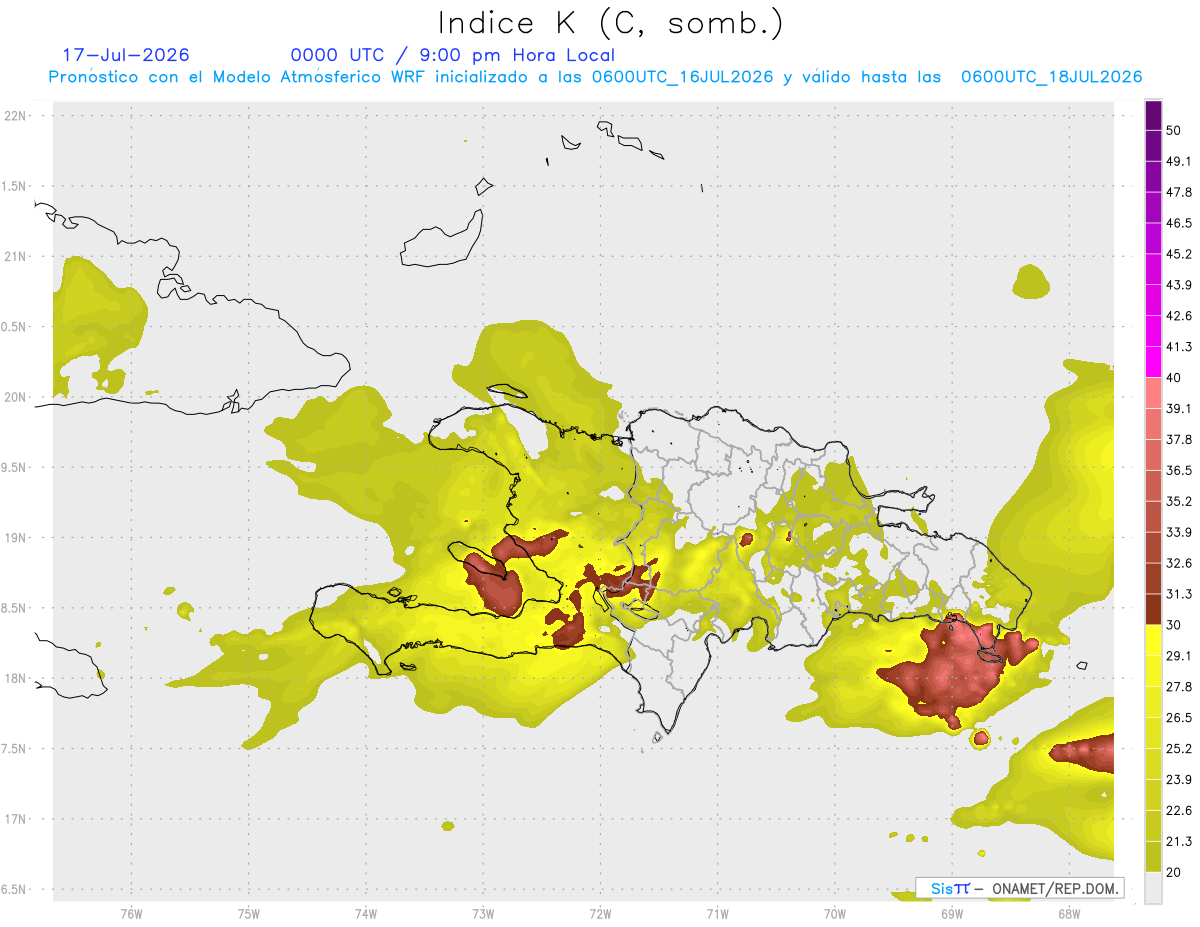Pick the magenta swatch between 40 and 41.3
The width and height of the screenshot is (1200, 927).
[x=1153, y=362]
